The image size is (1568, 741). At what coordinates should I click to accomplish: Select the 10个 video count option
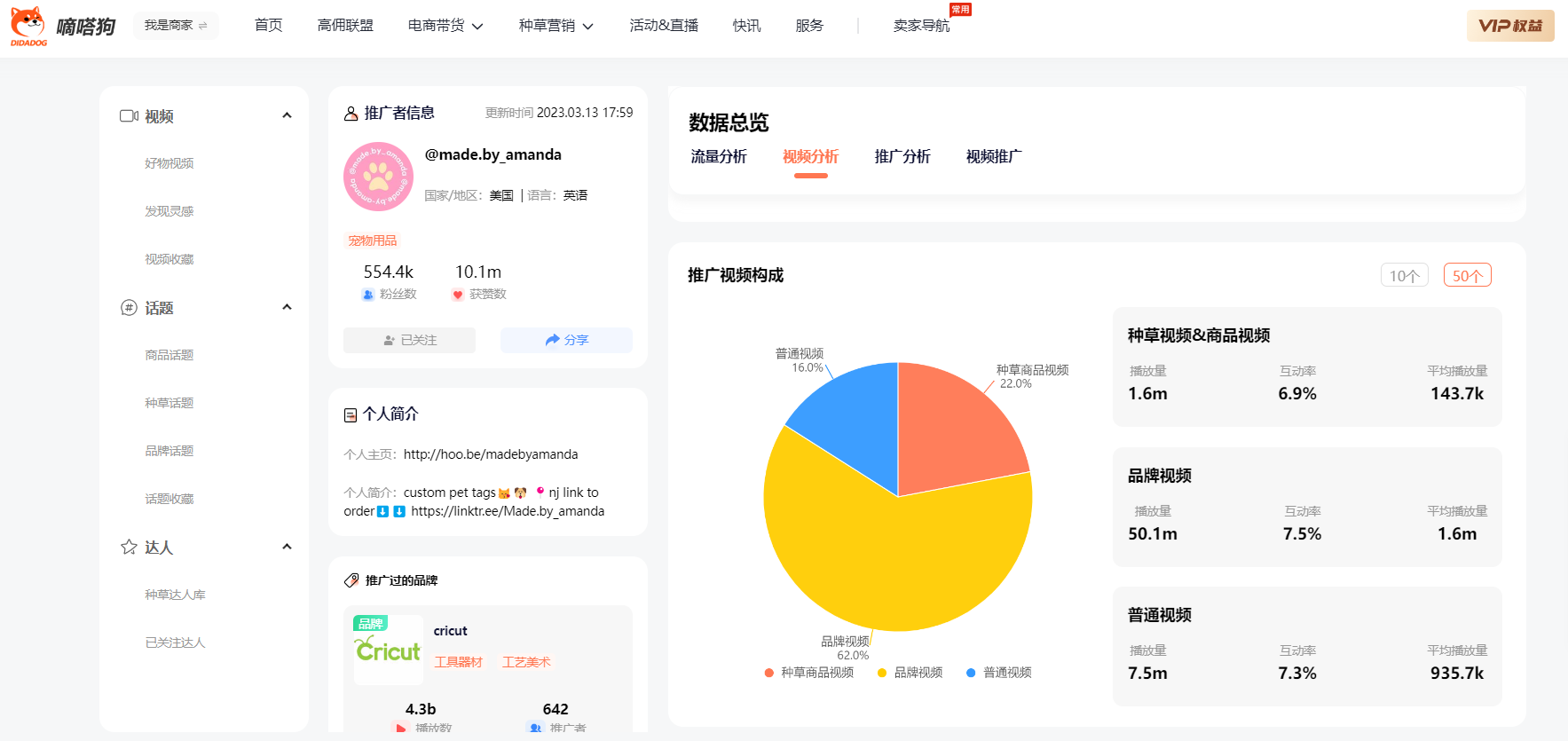pyautogui.click(x=1404, y=276)
